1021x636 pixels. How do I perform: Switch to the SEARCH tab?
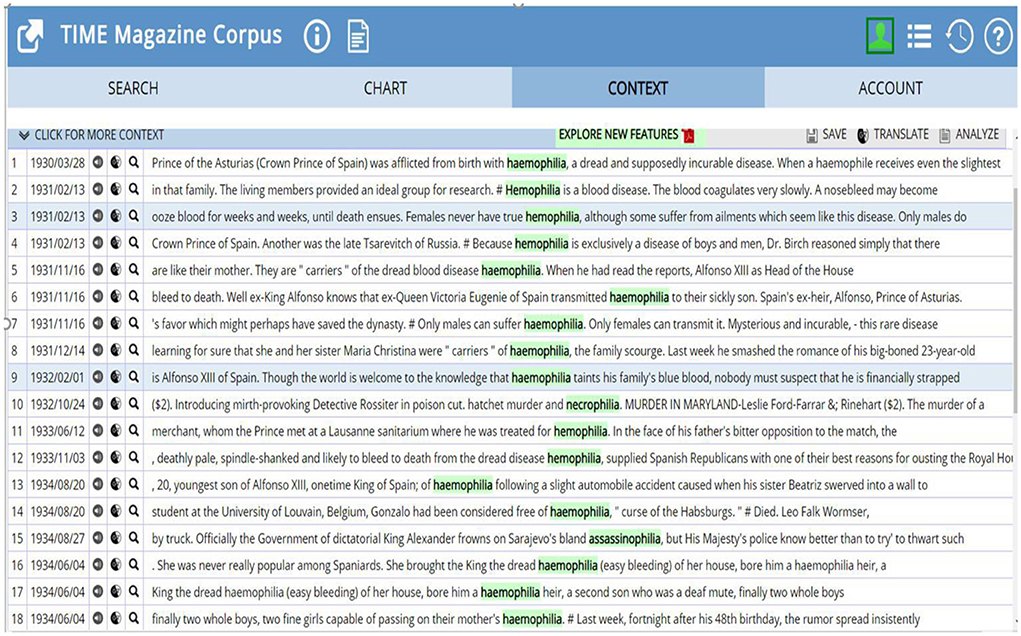133,88
